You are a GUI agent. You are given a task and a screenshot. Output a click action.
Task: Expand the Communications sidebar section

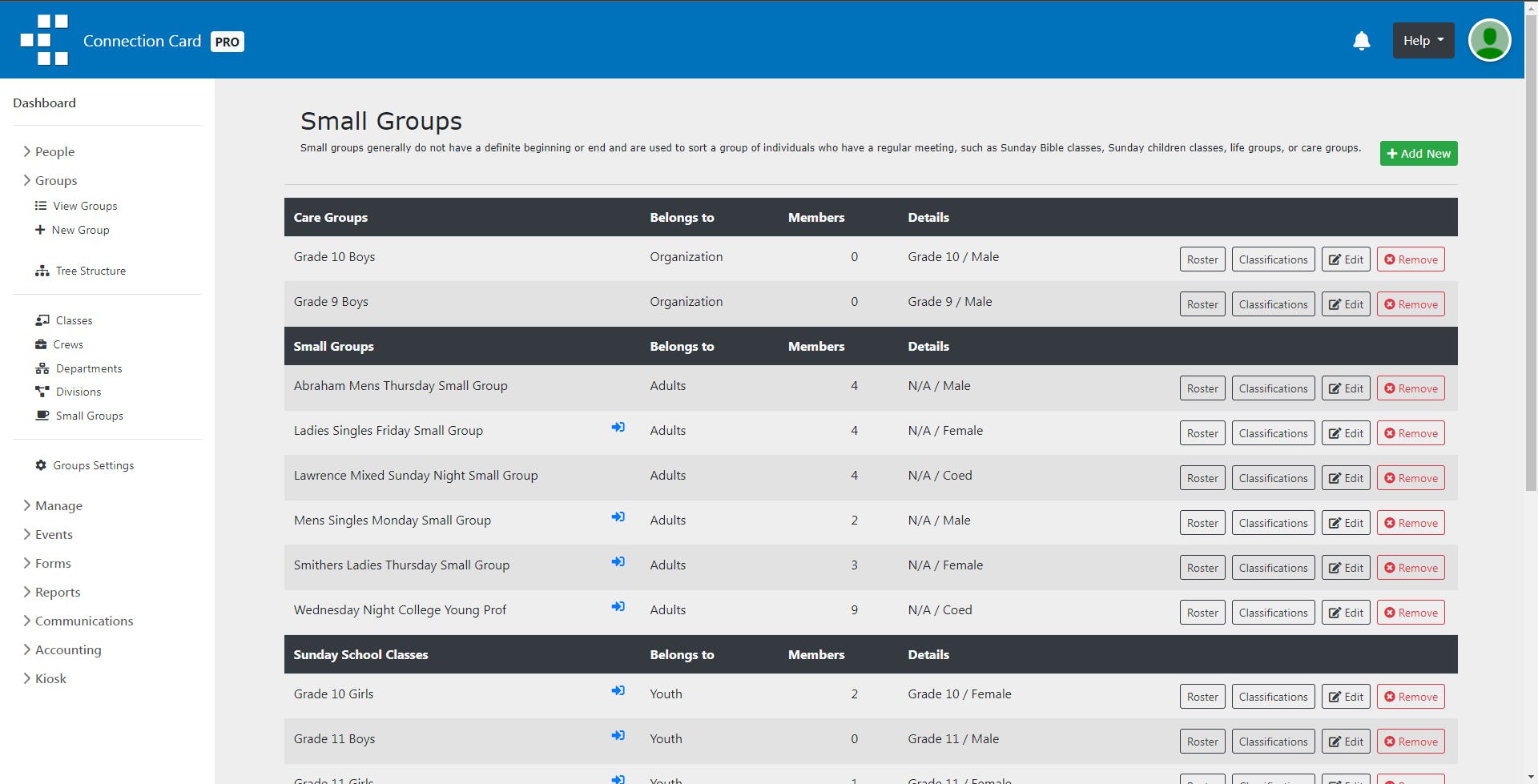tap(79, 621)
